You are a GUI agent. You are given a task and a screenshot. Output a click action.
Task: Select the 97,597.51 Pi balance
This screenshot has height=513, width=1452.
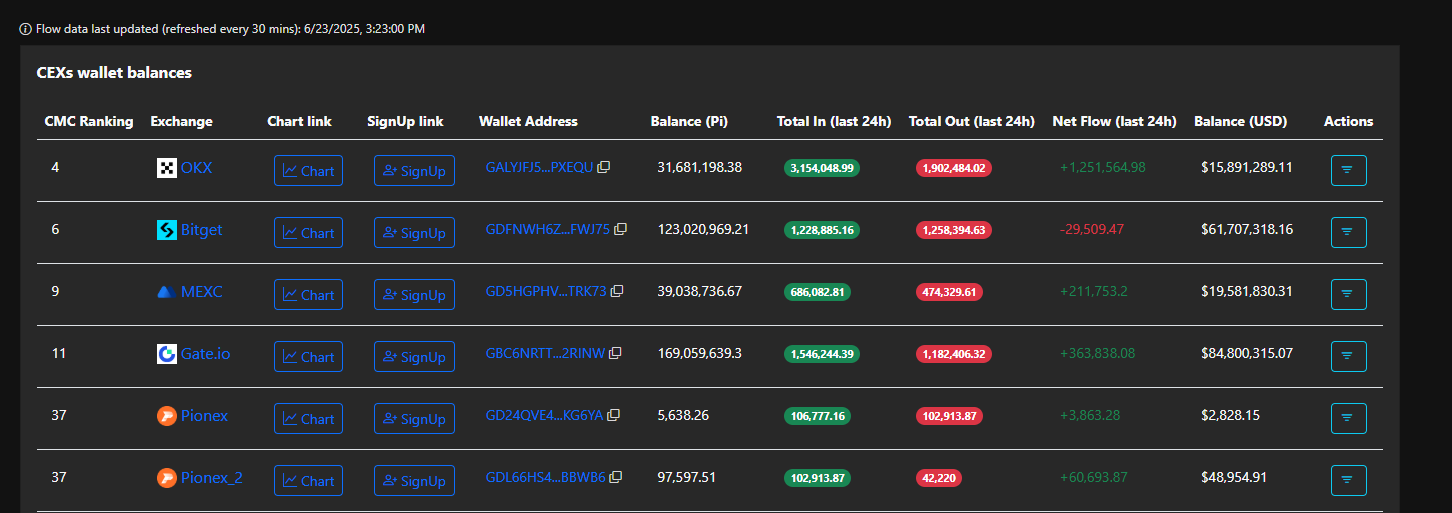pos(686,477)
